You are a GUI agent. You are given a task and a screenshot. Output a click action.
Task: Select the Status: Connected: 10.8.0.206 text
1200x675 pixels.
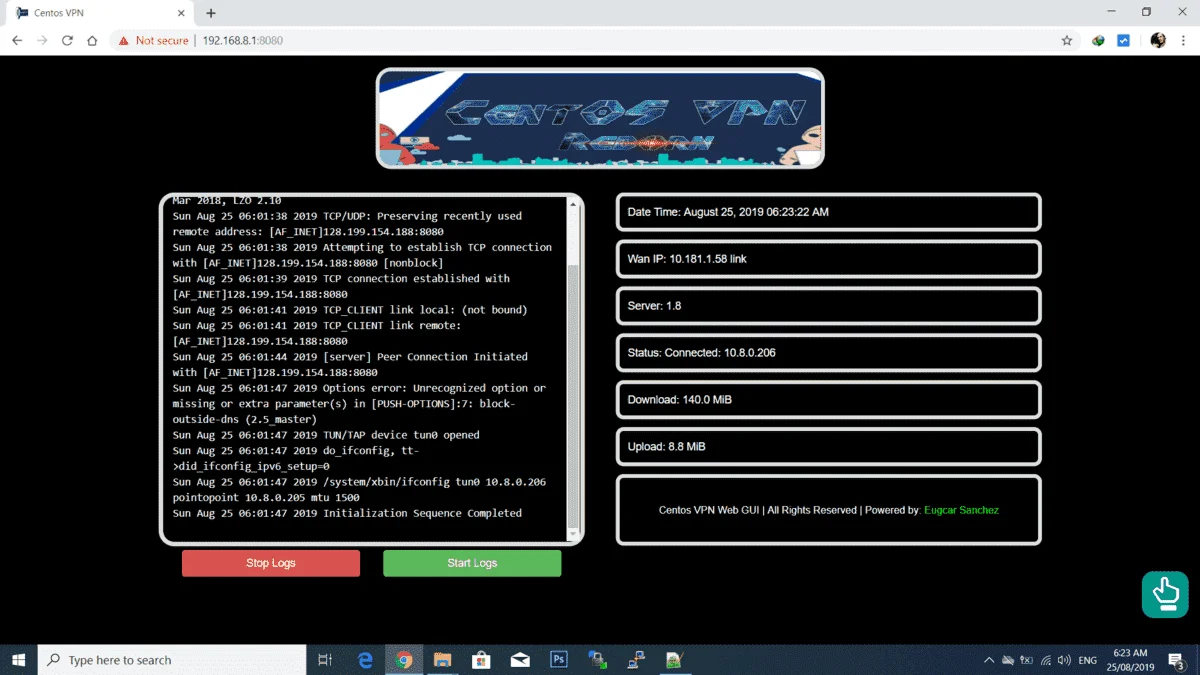click(x=701, y=353)
